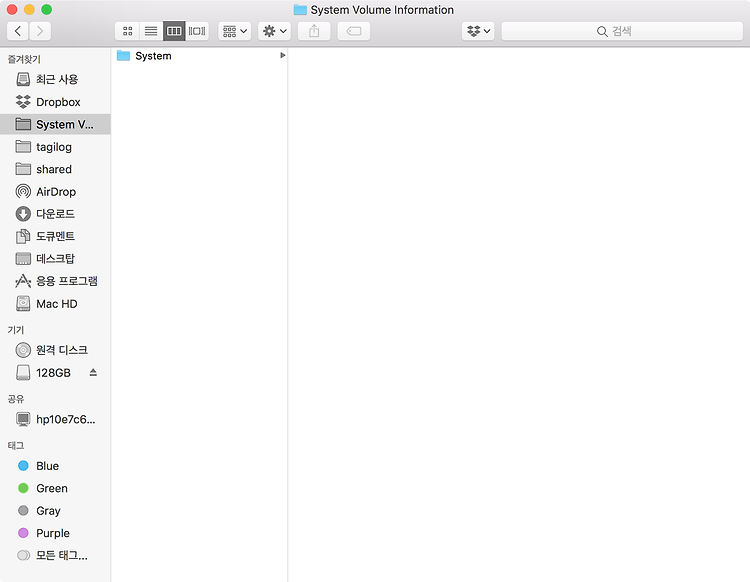
Task: Open the gear action menu
Action: (x=275, y=31)
